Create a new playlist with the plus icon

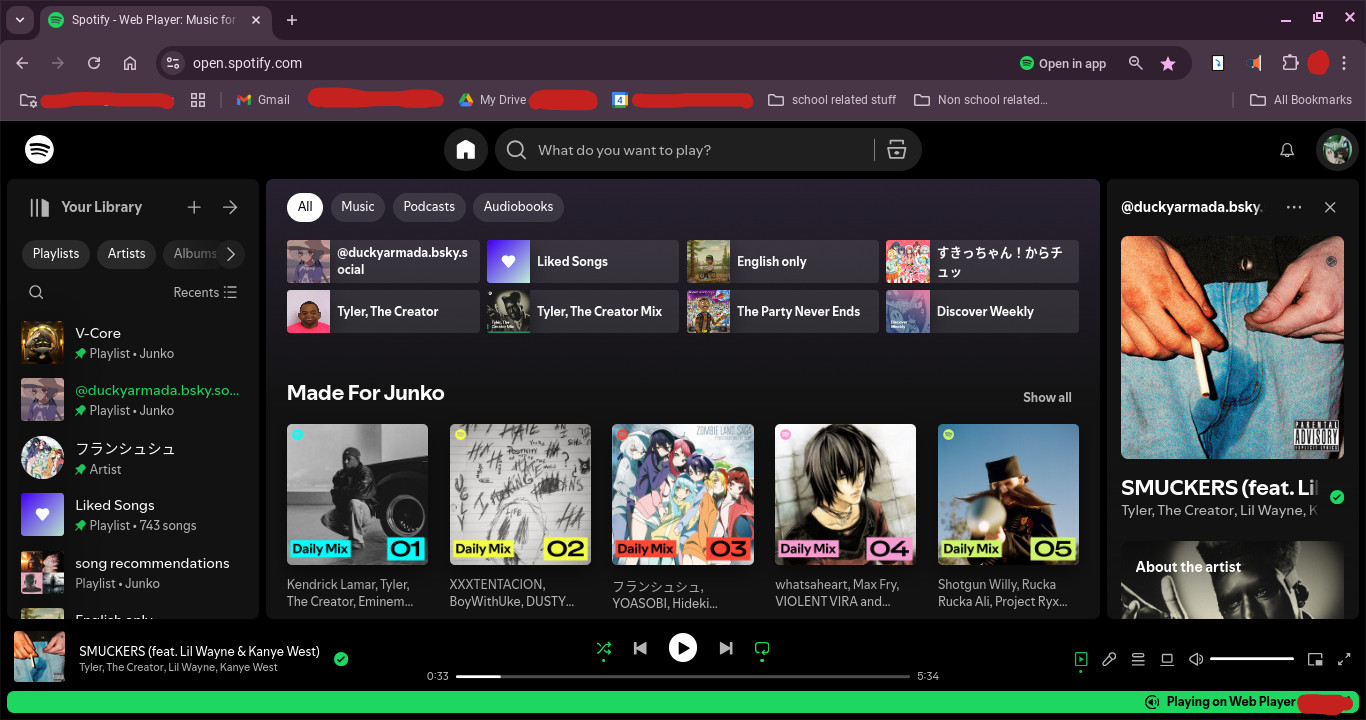(194, 207)
